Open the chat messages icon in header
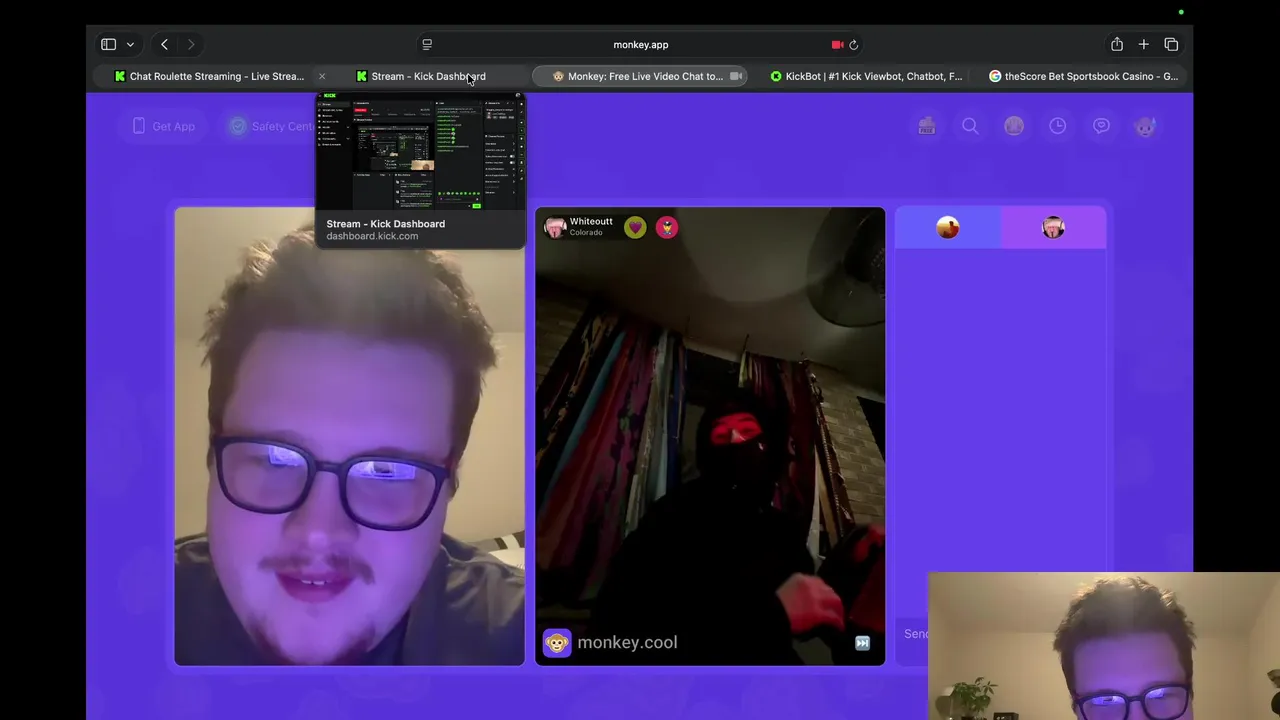The width and height of the screenshot is (1280, 720). (x=1101, y=126)
